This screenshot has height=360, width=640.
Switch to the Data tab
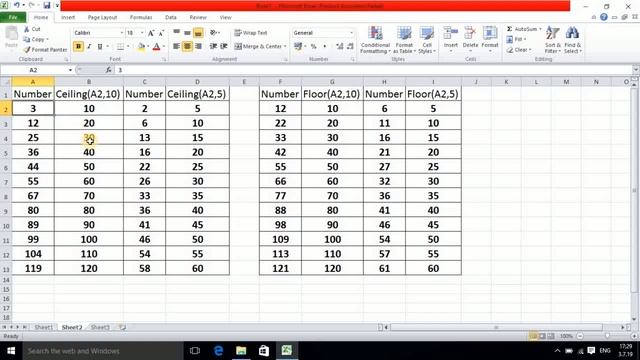pos(171,18)
